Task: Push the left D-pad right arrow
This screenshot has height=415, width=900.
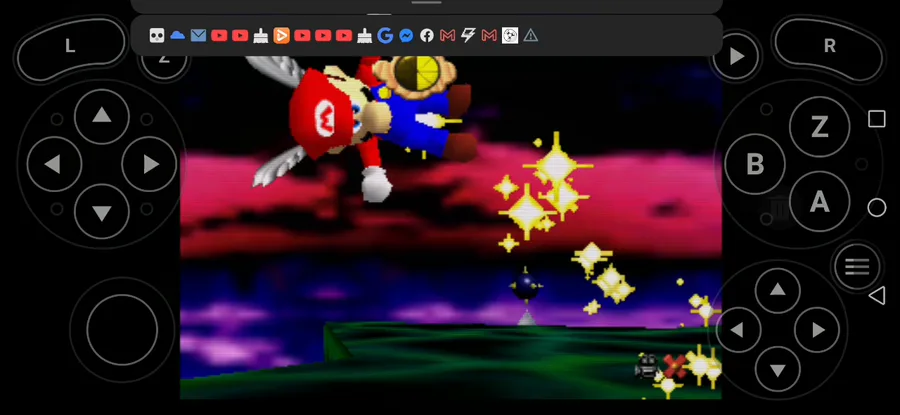Action: [x=149, y=164]
